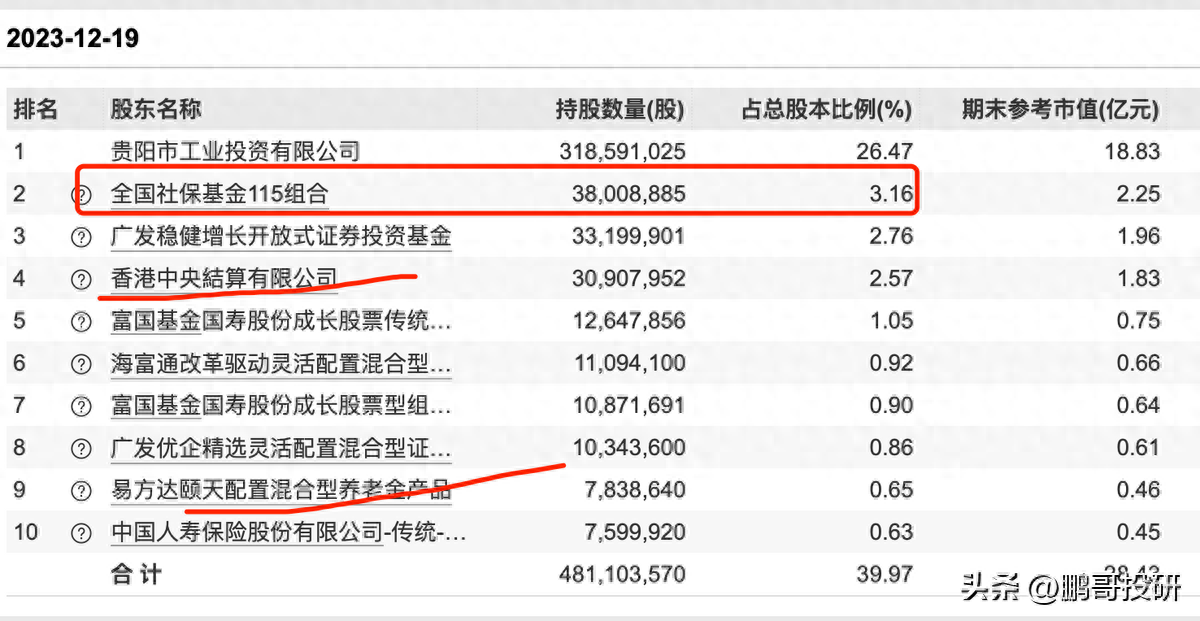Viewport: 1200px width, 621px height.
Task: Click the help icon next to 易方达颐天配置产品
Action: 80,490
